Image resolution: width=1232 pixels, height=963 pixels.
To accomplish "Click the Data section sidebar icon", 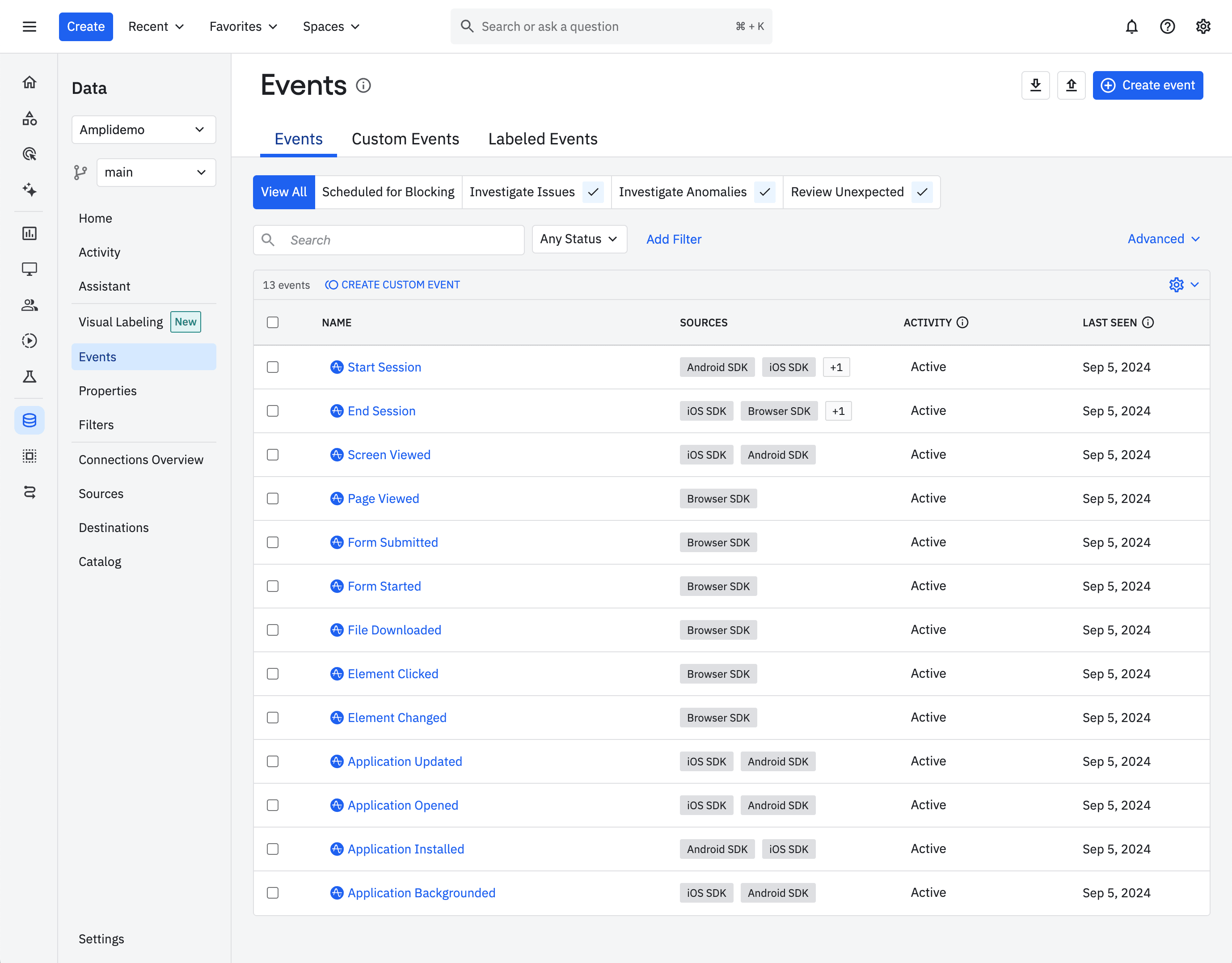I will tap(30, 420).
